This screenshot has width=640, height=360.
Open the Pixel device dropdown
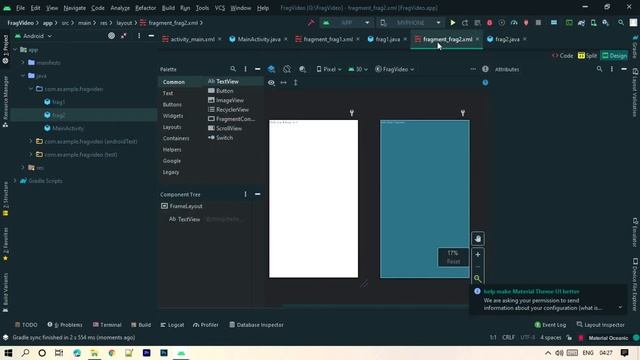click(329, 69)
